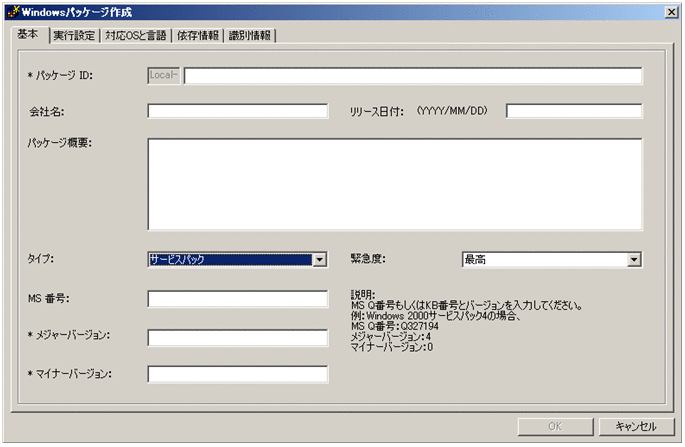
Task: Click the (YYYY/MM/DD) format hint
Action: (x=452, y=111)
